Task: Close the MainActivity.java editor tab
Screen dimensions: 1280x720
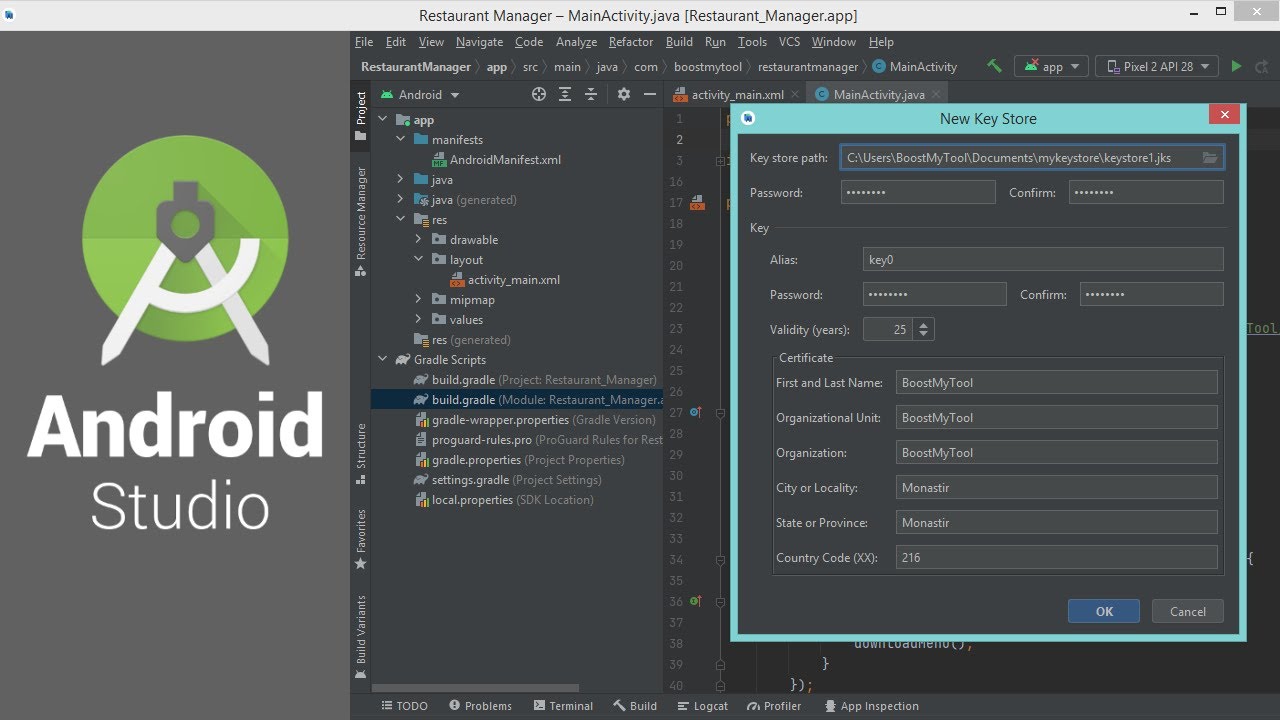Action: tap(937, 95)
